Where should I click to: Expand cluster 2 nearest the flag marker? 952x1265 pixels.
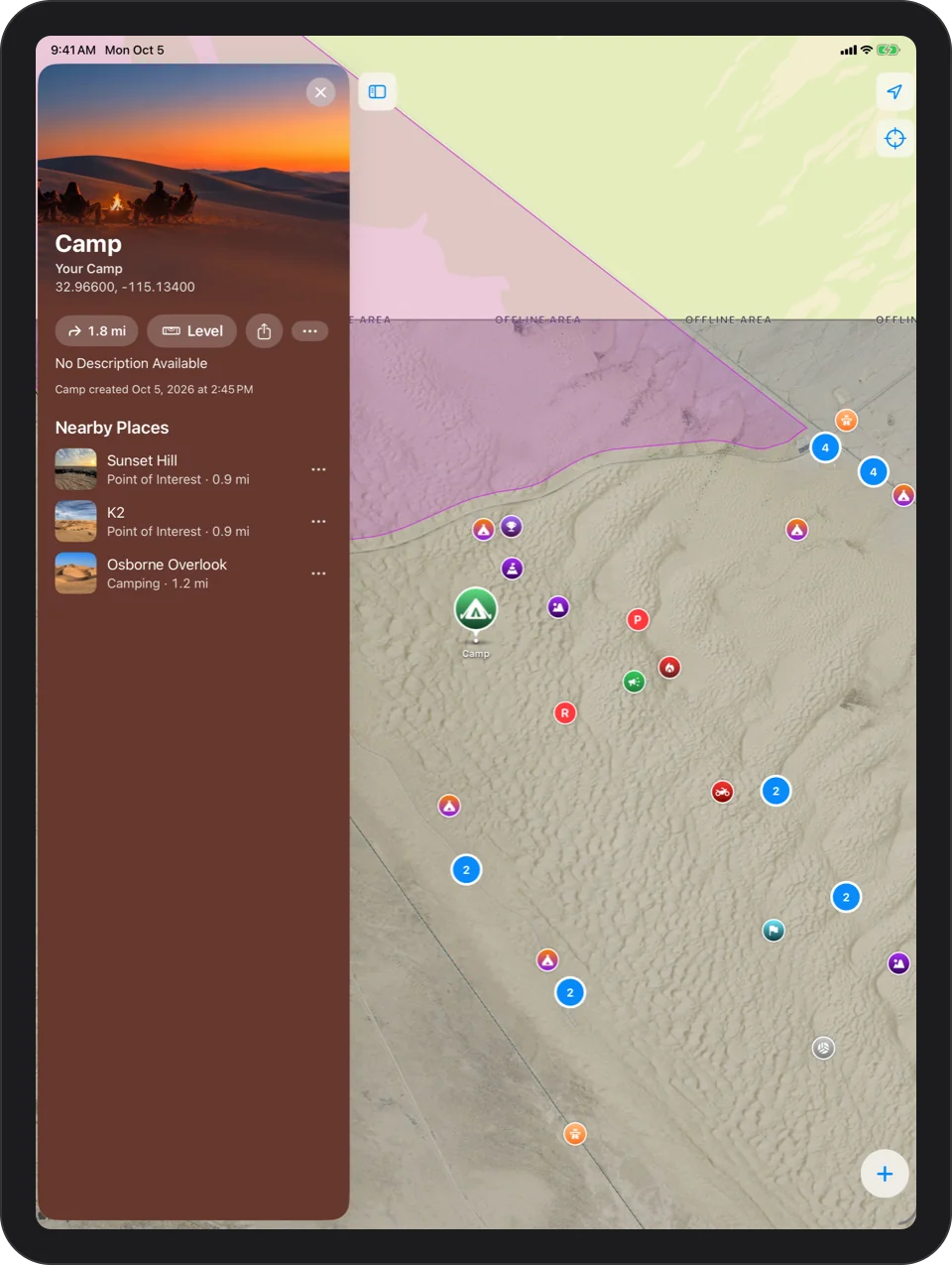846,897
